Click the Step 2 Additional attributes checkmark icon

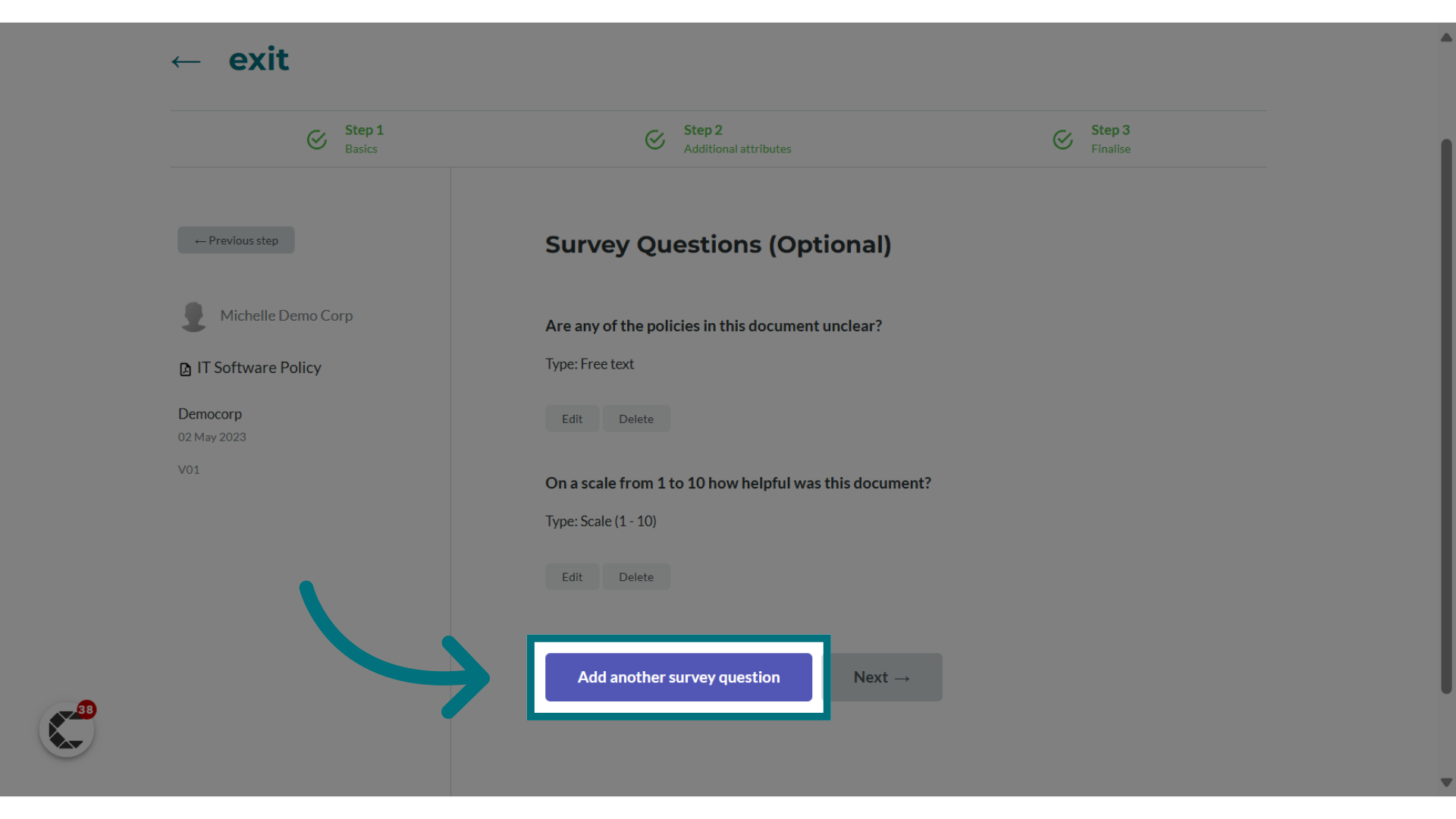[x=655, y=139]
